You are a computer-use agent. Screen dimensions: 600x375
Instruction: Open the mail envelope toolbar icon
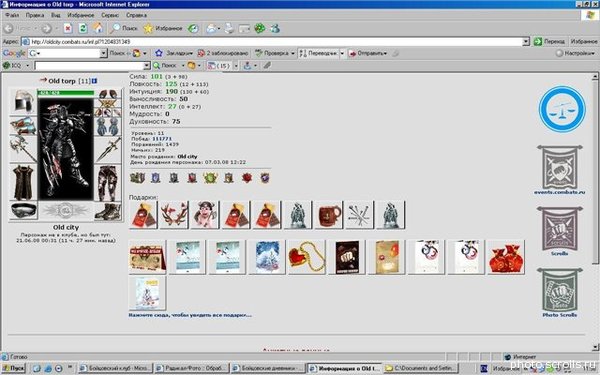212,28
